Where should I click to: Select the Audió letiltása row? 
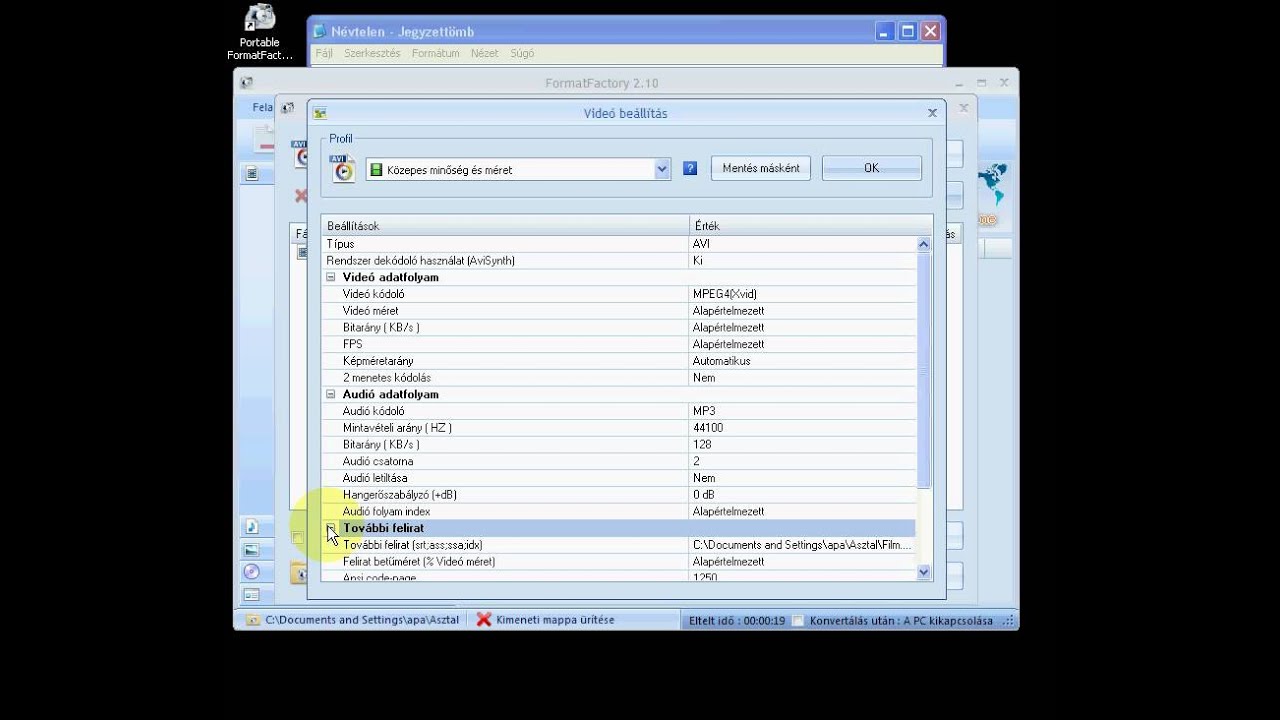point(618,478)
